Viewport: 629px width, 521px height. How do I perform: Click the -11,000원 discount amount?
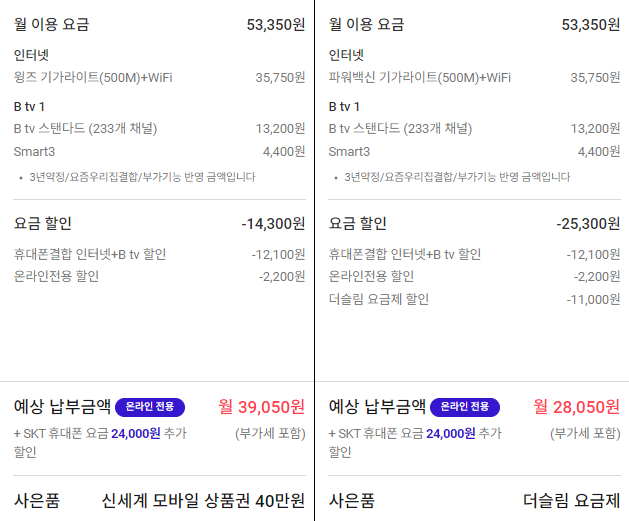pos(593,299)
